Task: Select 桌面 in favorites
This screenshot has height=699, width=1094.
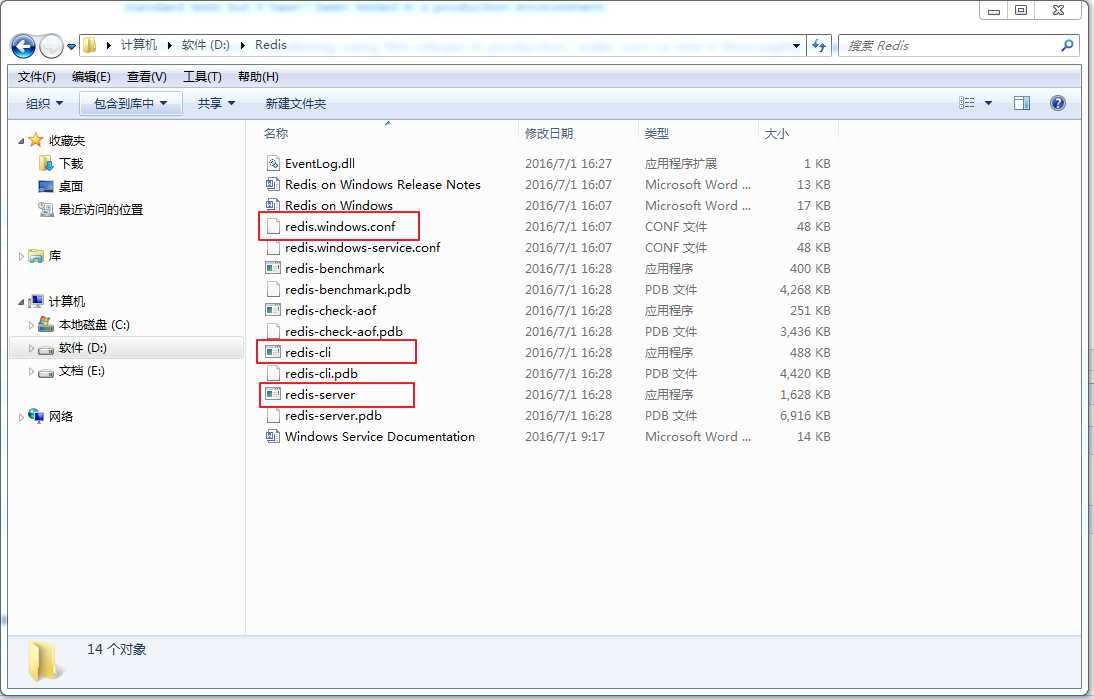Action: pyautogui.click(x=71, y=186)
